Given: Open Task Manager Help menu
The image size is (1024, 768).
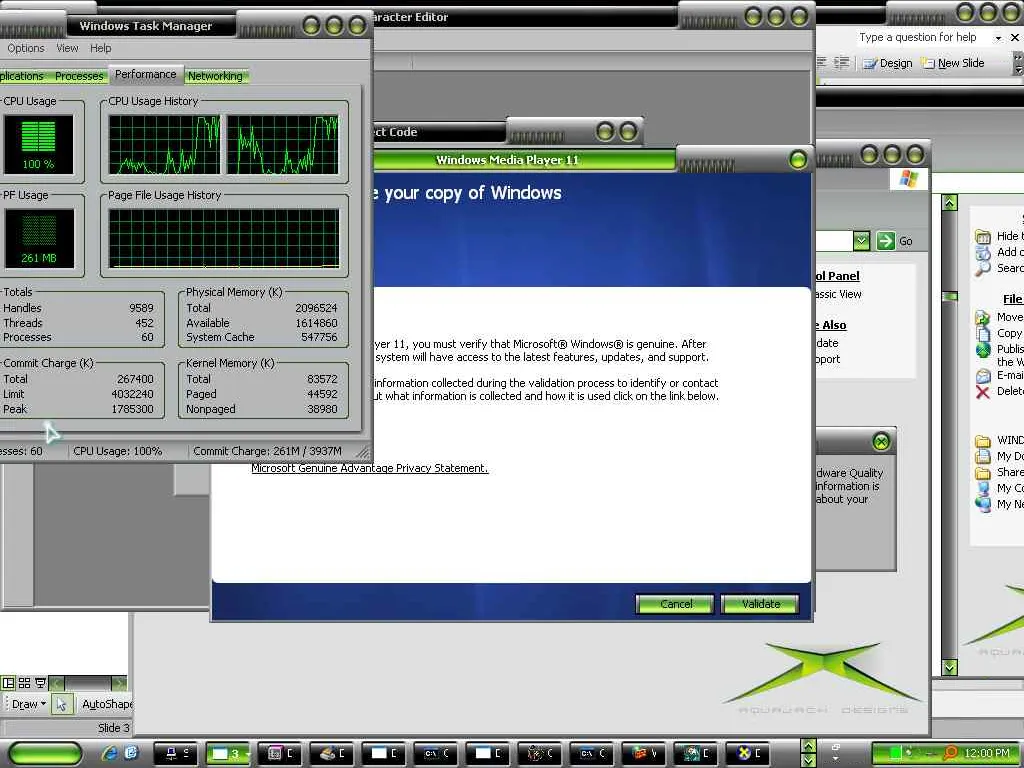Looking at the screenshot, I should point(101,48).
